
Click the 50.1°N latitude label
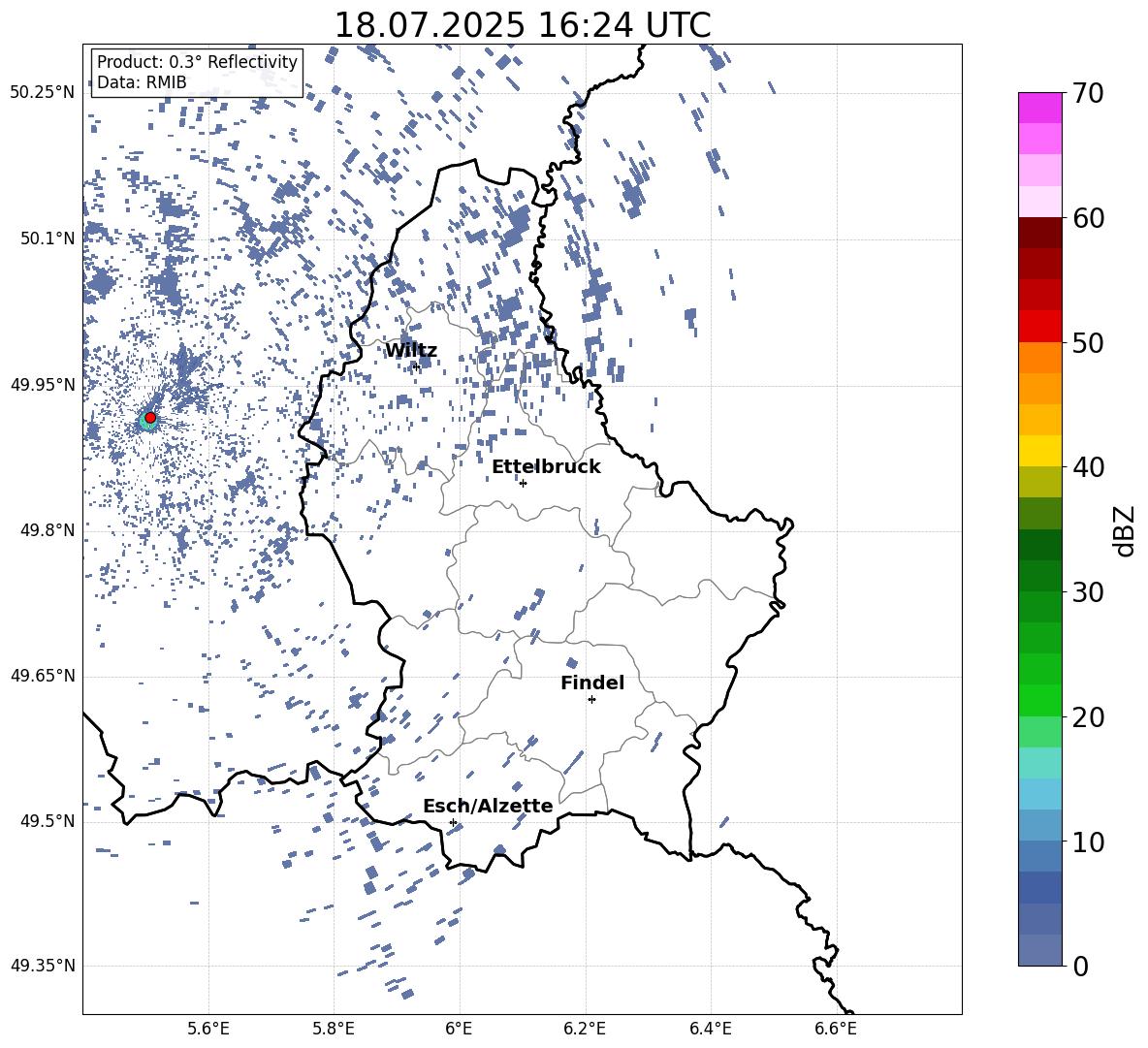tap(47, 238)
